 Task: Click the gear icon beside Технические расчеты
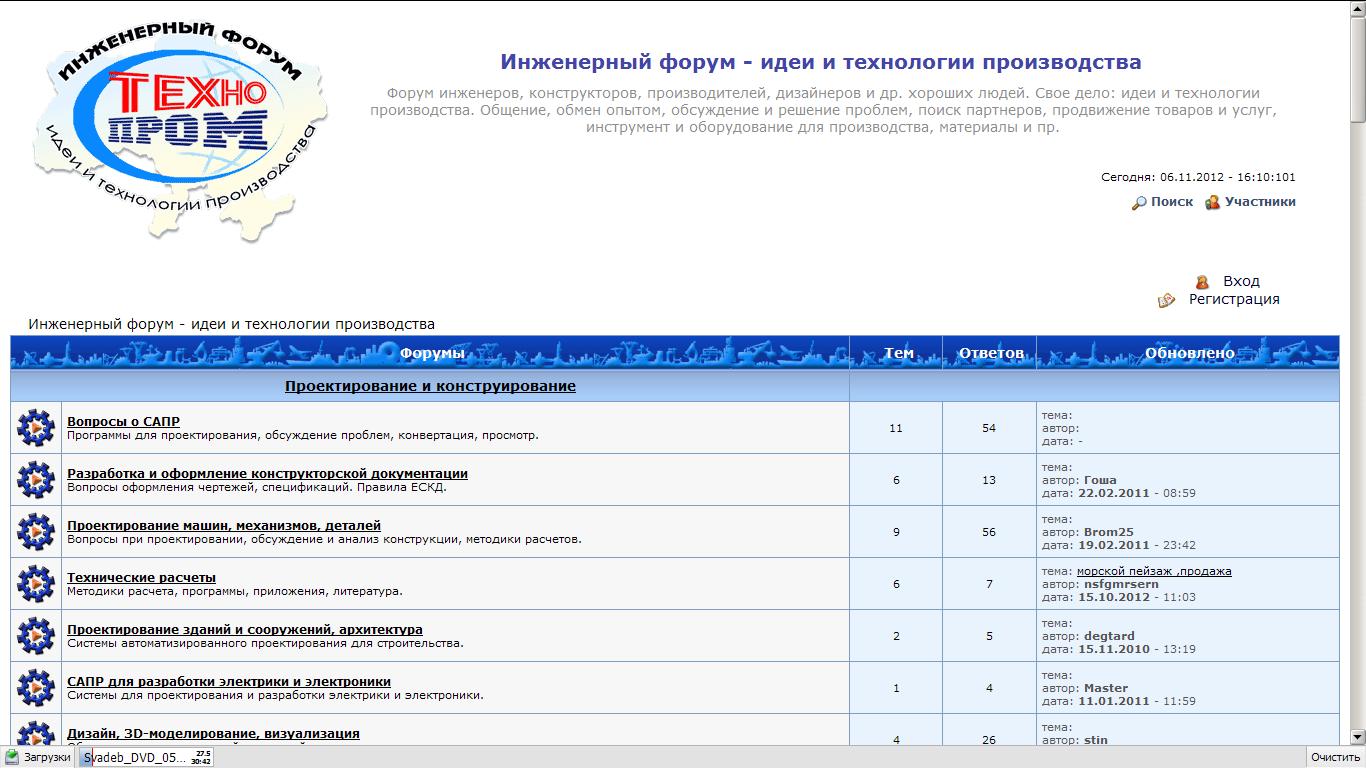[x=36, y=584]
